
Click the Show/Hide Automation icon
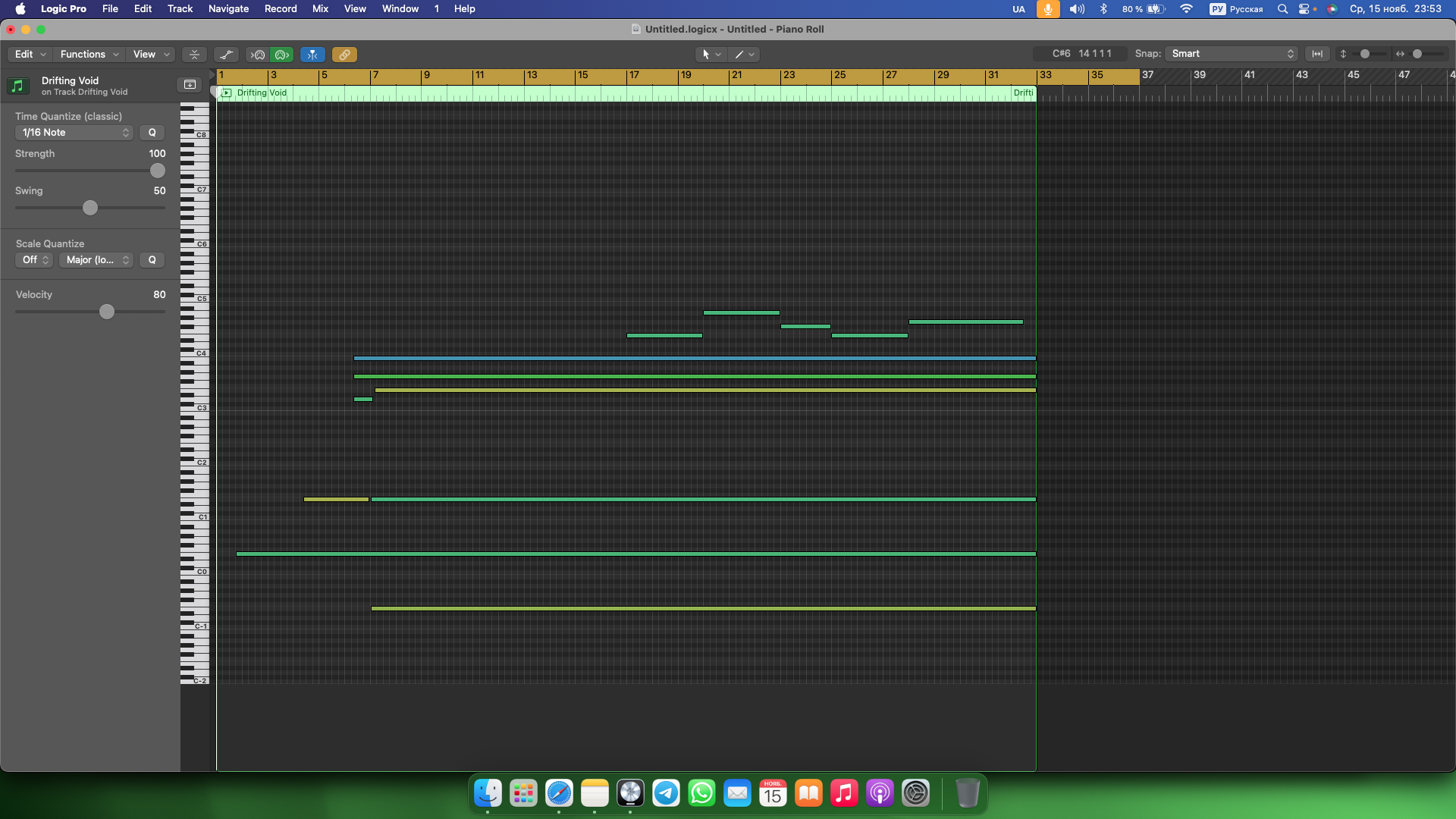pos(226,55)
